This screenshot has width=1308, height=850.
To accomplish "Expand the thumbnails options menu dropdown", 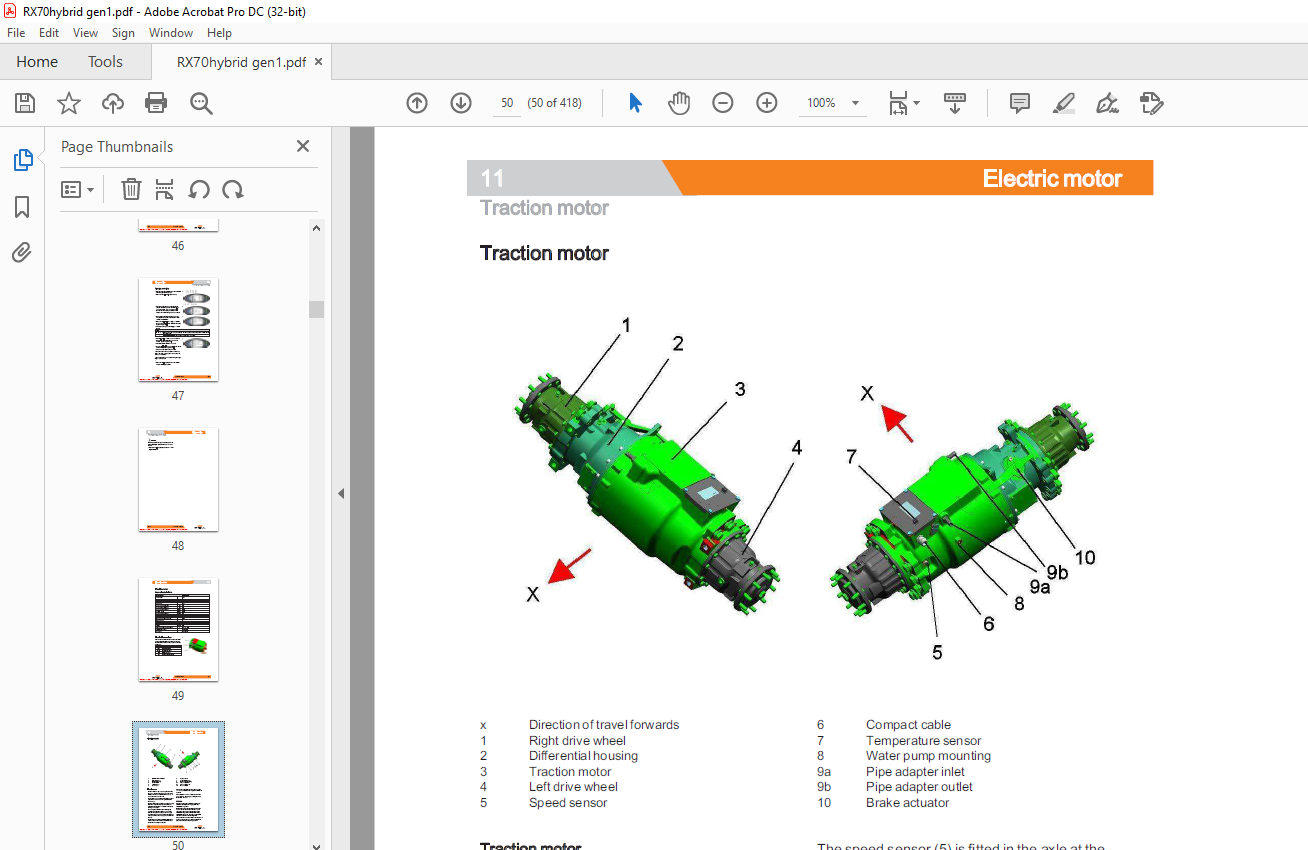I will 78,189.
